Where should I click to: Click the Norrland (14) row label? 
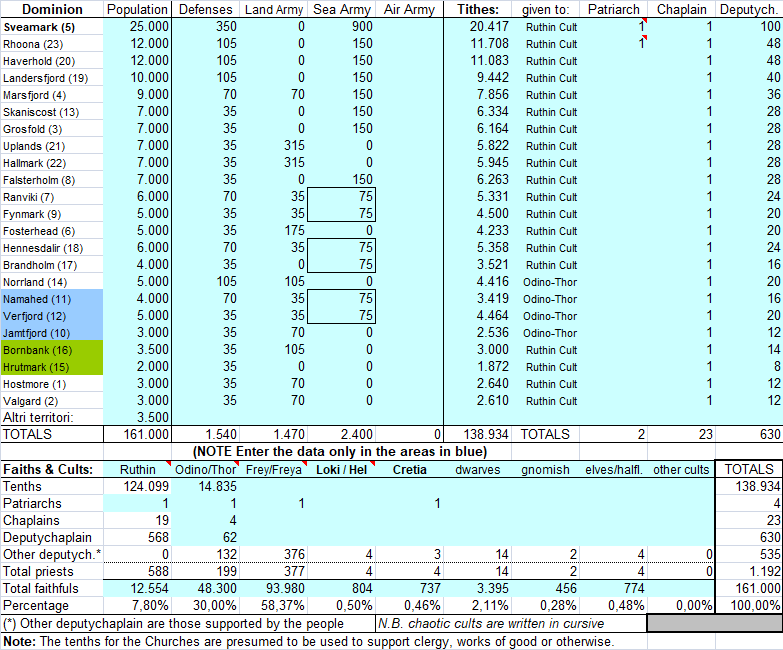(52, 282)
